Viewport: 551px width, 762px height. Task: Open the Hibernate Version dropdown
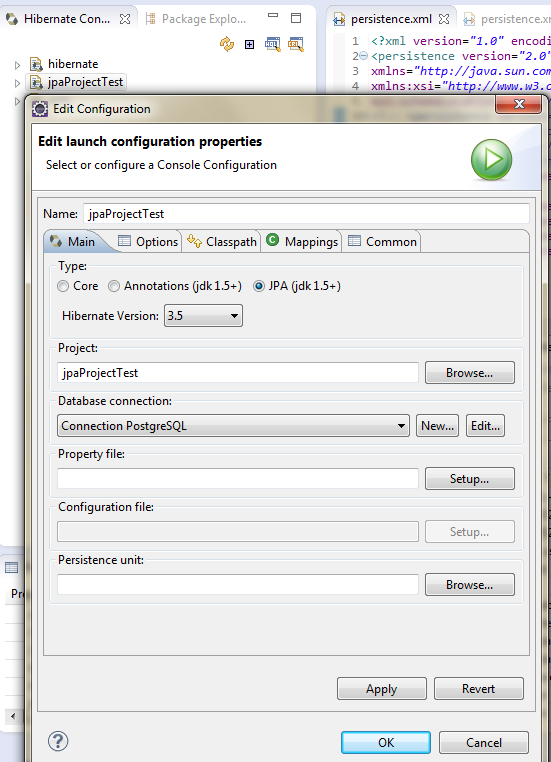click(x=203, y=316)
